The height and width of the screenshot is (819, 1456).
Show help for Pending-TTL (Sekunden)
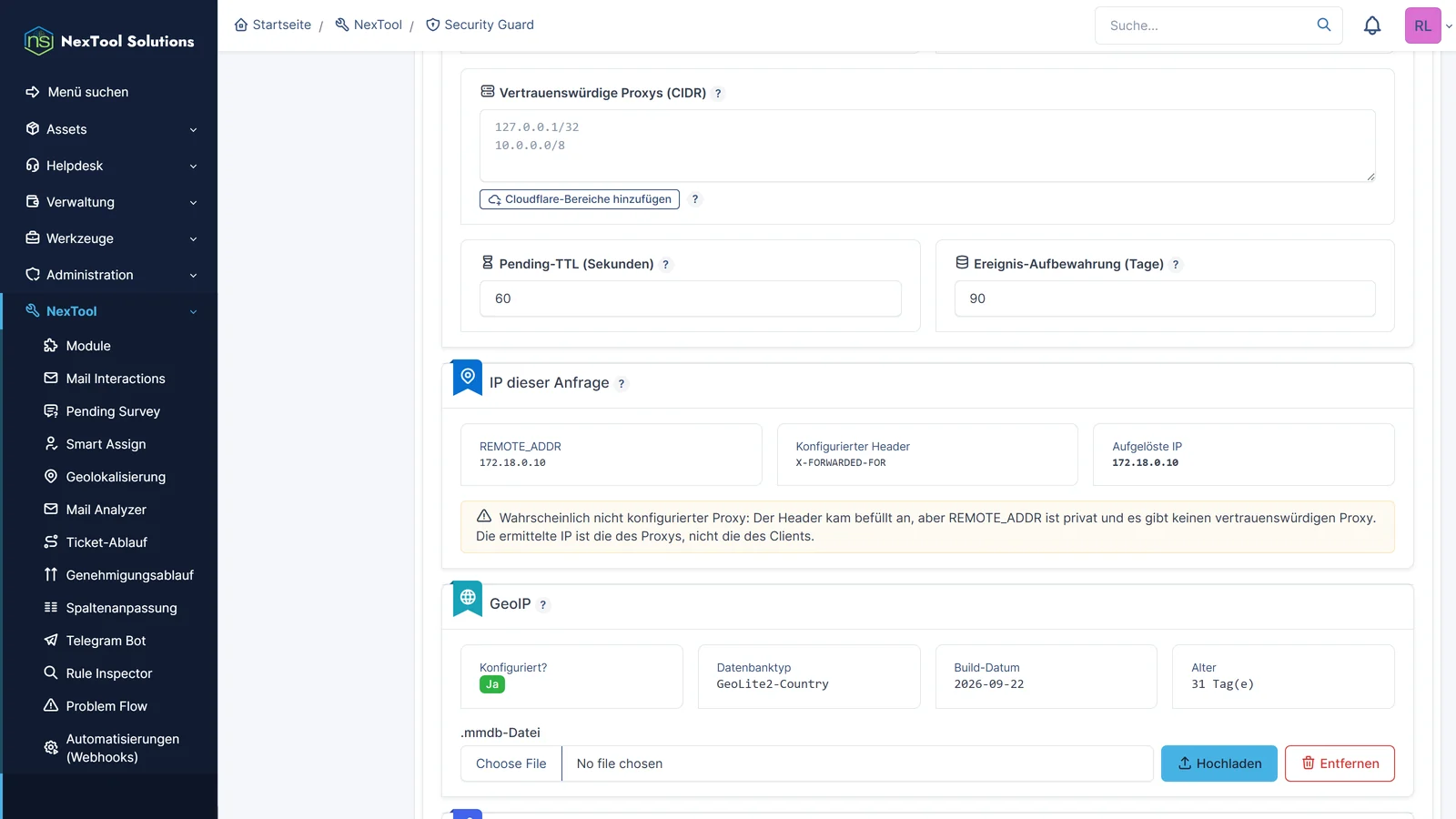(x=665, y=265)
